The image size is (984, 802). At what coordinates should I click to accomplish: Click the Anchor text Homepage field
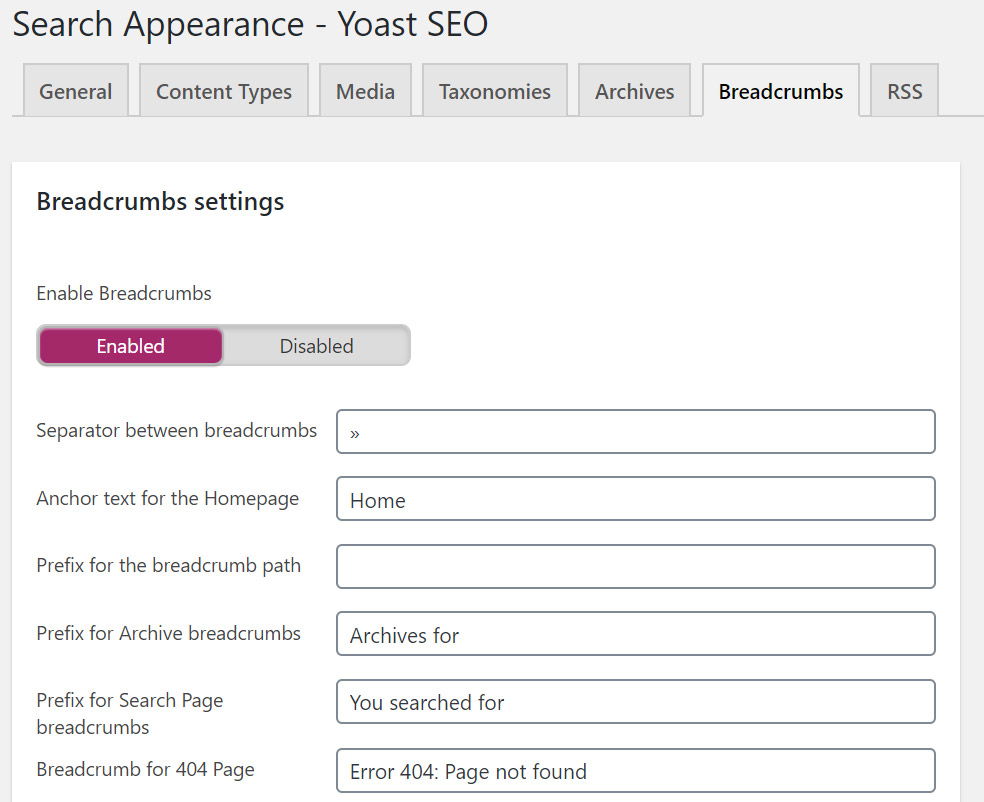coord(636,499)
